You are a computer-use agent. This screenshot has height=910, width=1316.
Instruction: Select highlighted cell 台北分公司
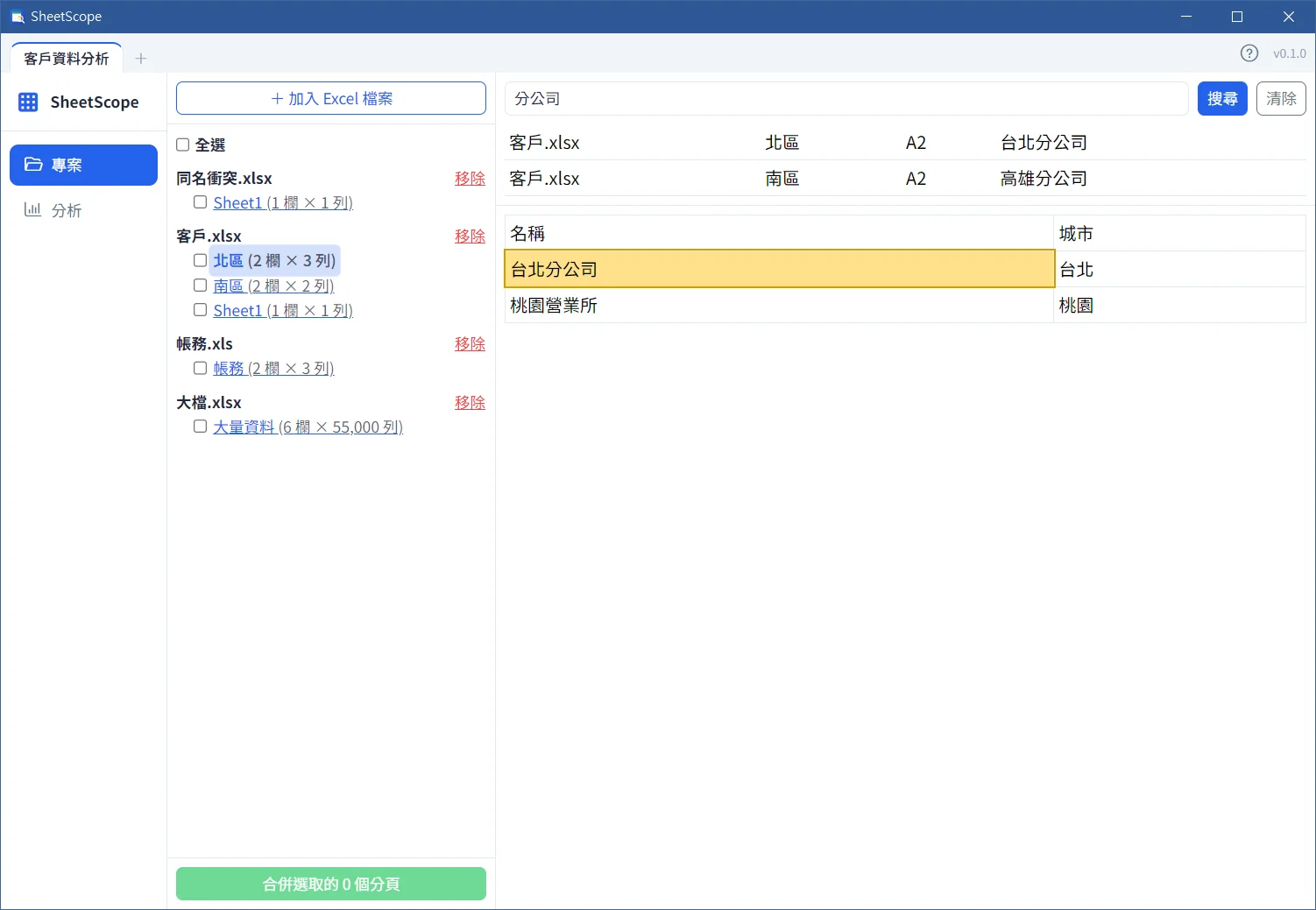(x=779, y=269)
